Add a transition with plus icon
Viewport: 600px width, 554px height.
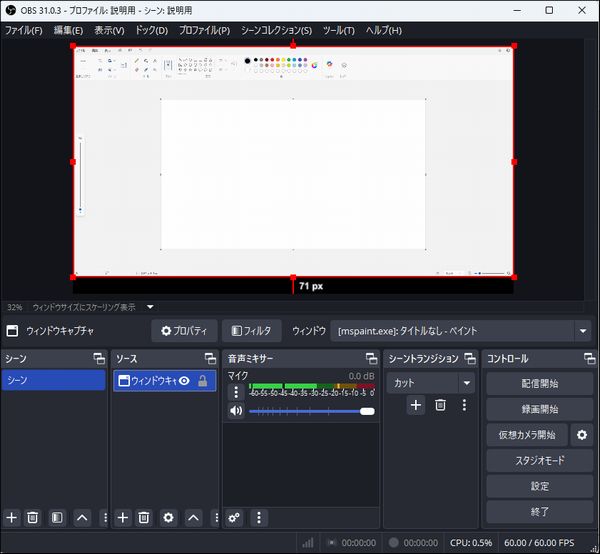click(x=416, y=405)
